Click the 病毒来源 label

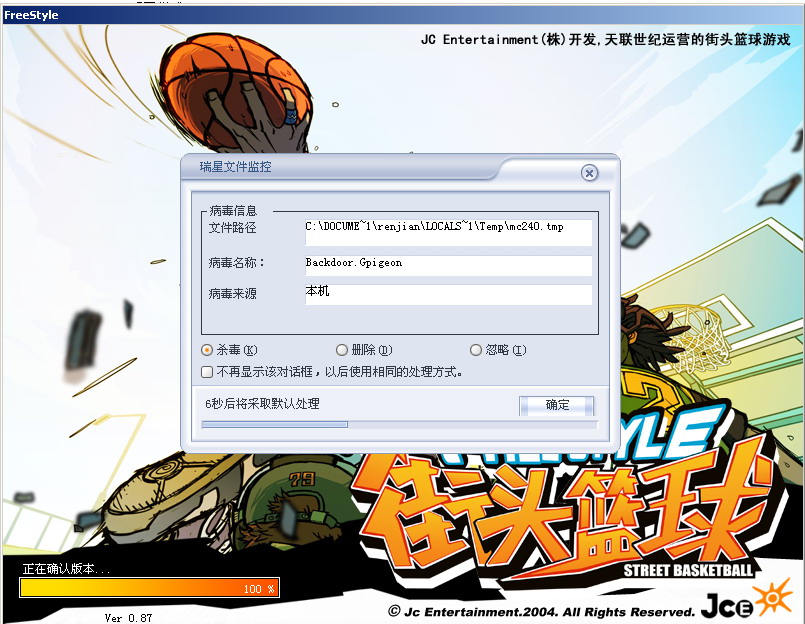pyautogui.click(x=232, y=294)
